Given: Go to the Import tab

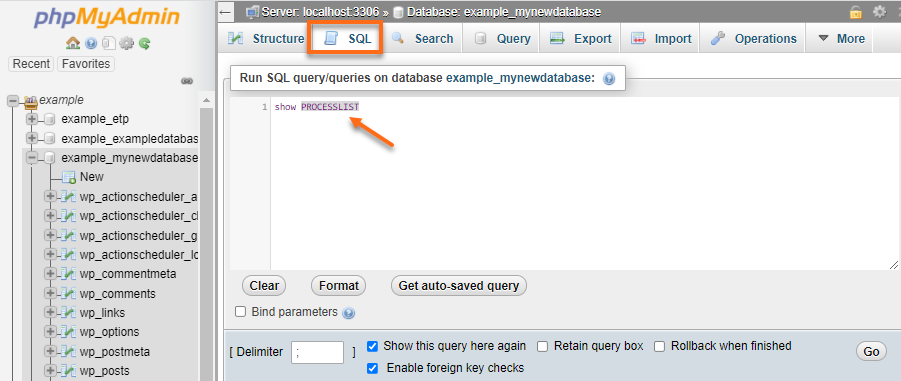Looking at the screenshot, I should pos(660,39).
